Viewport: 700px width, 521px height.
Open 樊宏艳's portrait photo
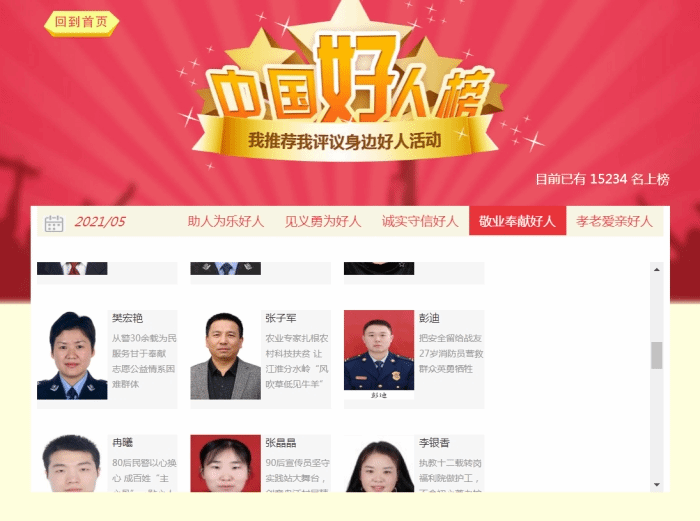pos(72,355)
